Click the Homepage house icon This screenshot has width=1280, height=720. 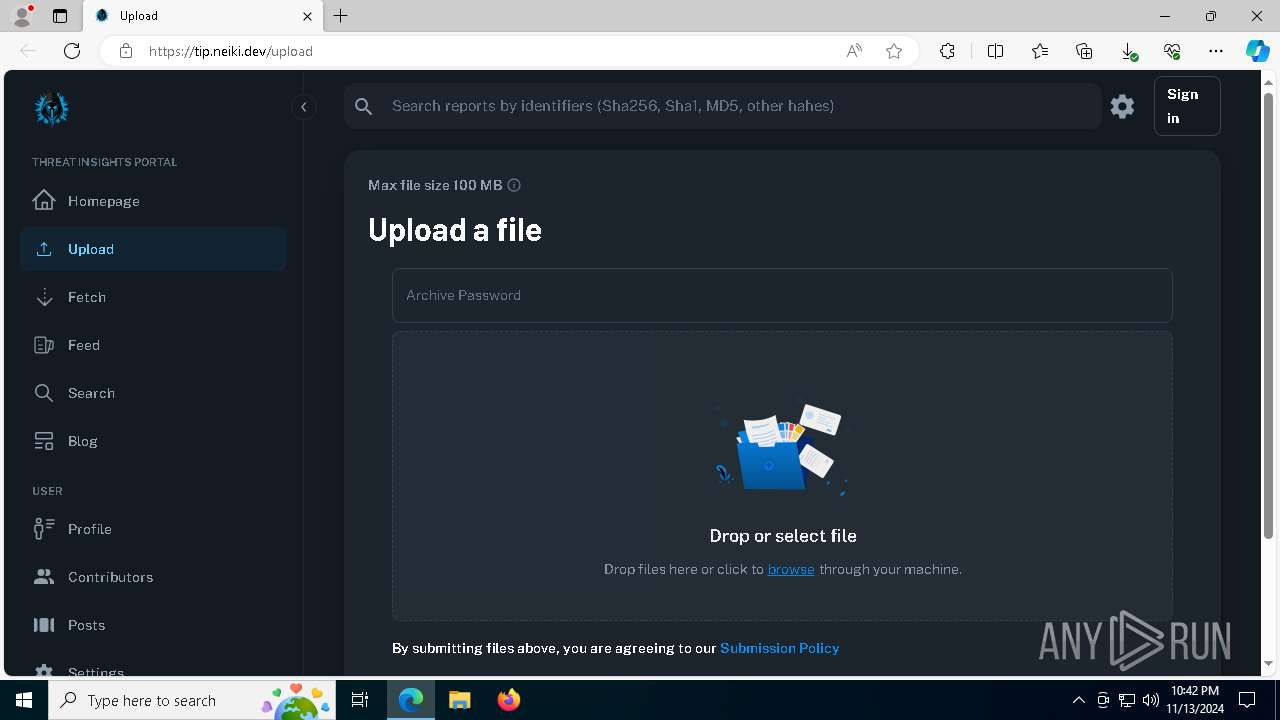(44, 200)
